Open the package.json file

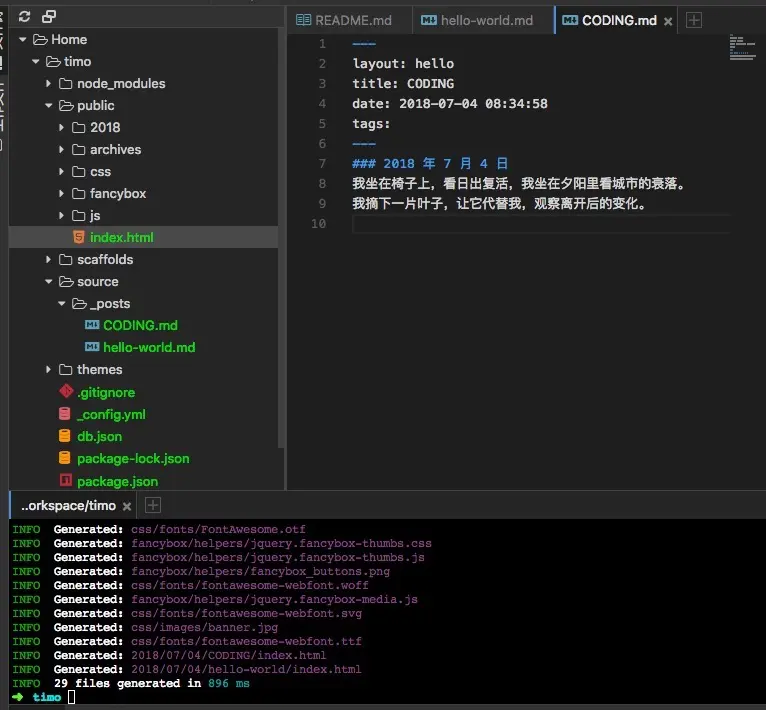tap(117, 481)
